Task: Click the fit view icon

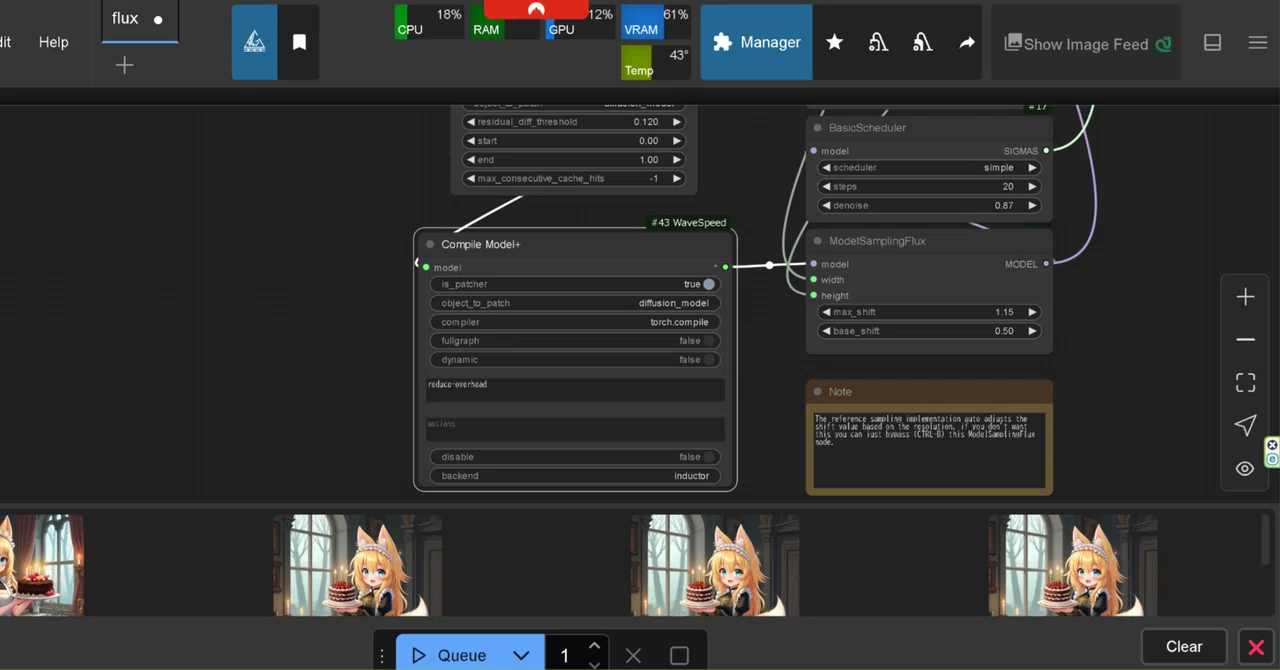Action: coord(1245,383)
